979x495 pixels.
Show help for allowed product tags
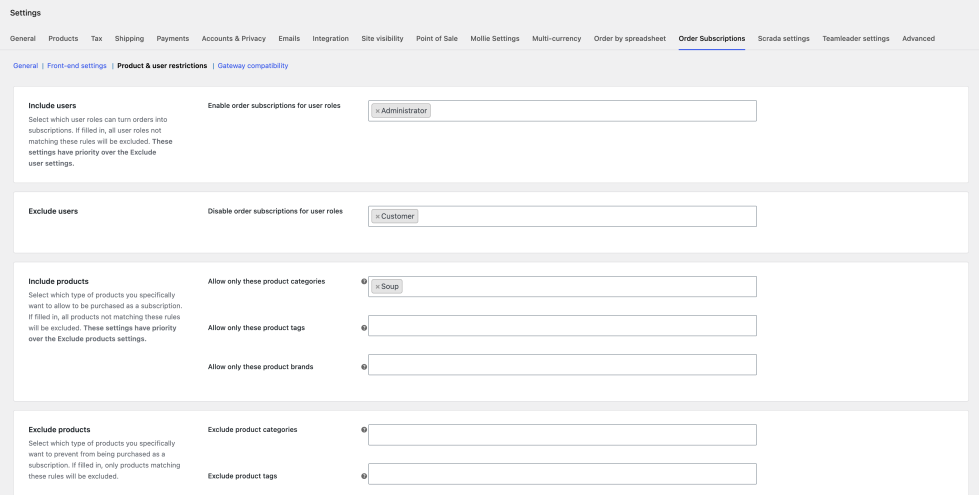coord(364,328)
